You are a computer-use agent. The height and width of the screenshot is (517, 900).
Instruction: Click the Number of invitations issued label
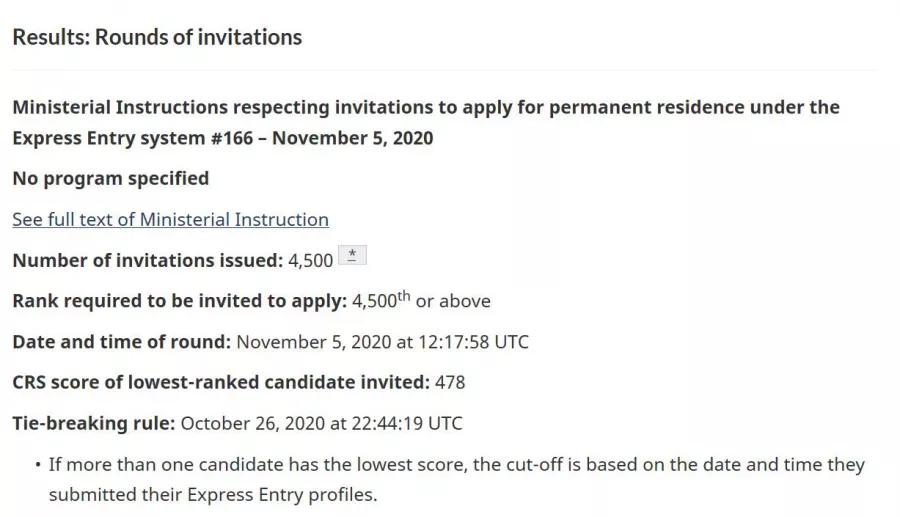(148, 261)
